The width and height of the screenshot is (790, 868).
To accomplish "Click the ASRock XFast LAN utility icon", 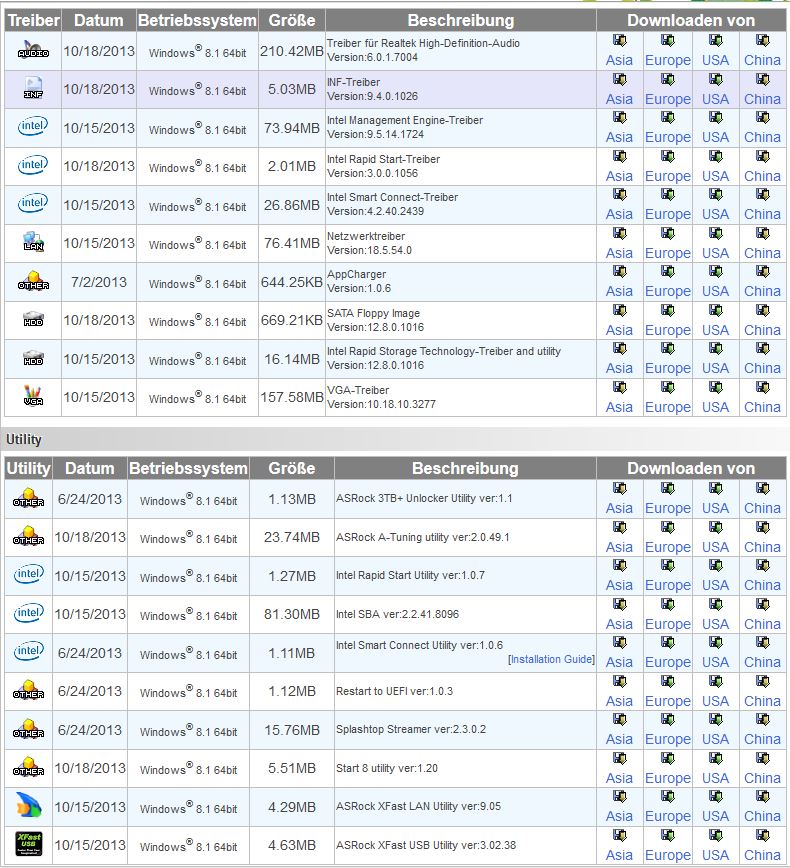I will click(28, 807).
